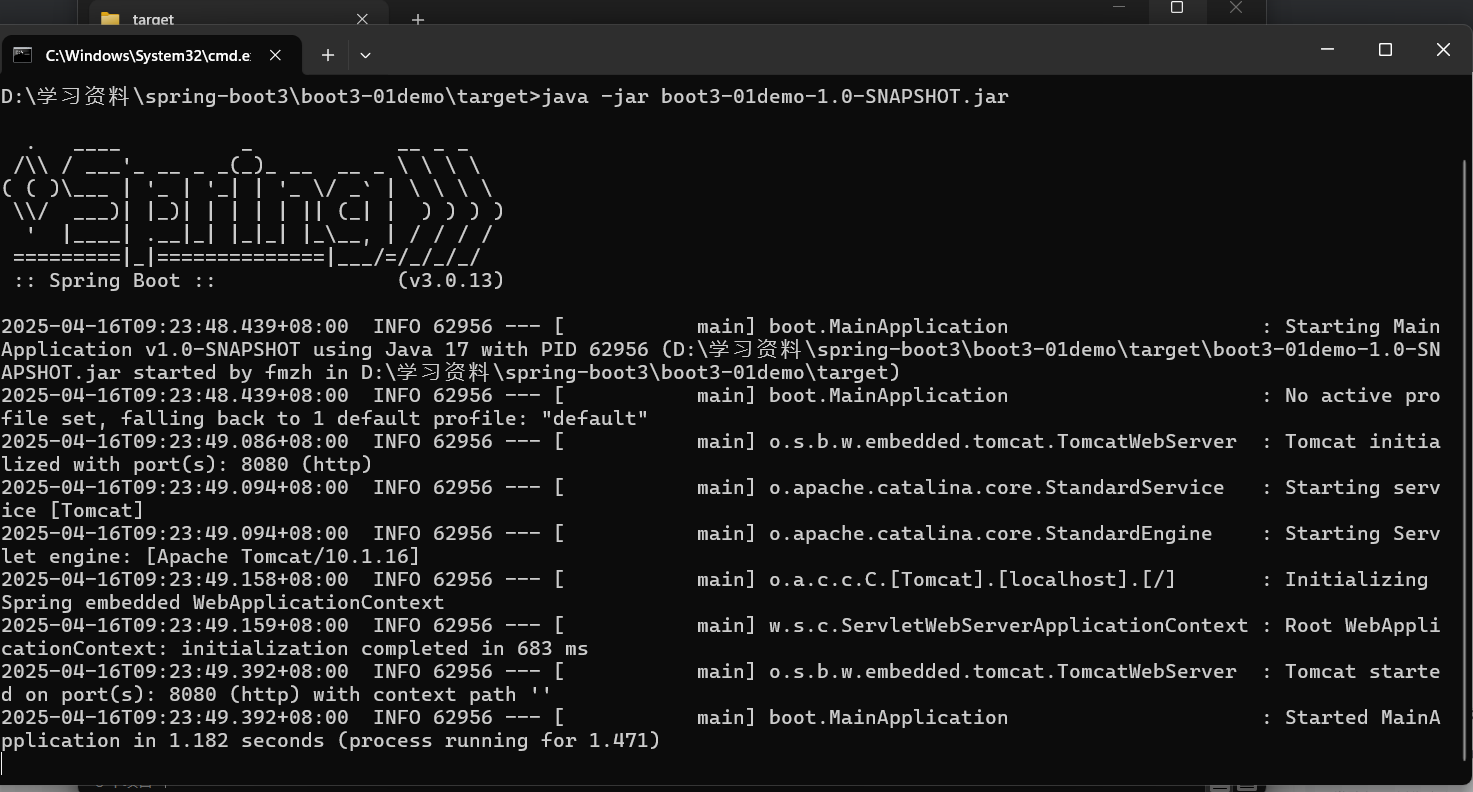Screen dimensions: 1473x792
Task: Click the 'Initializing' message at line end
Action: [1357, 580]
